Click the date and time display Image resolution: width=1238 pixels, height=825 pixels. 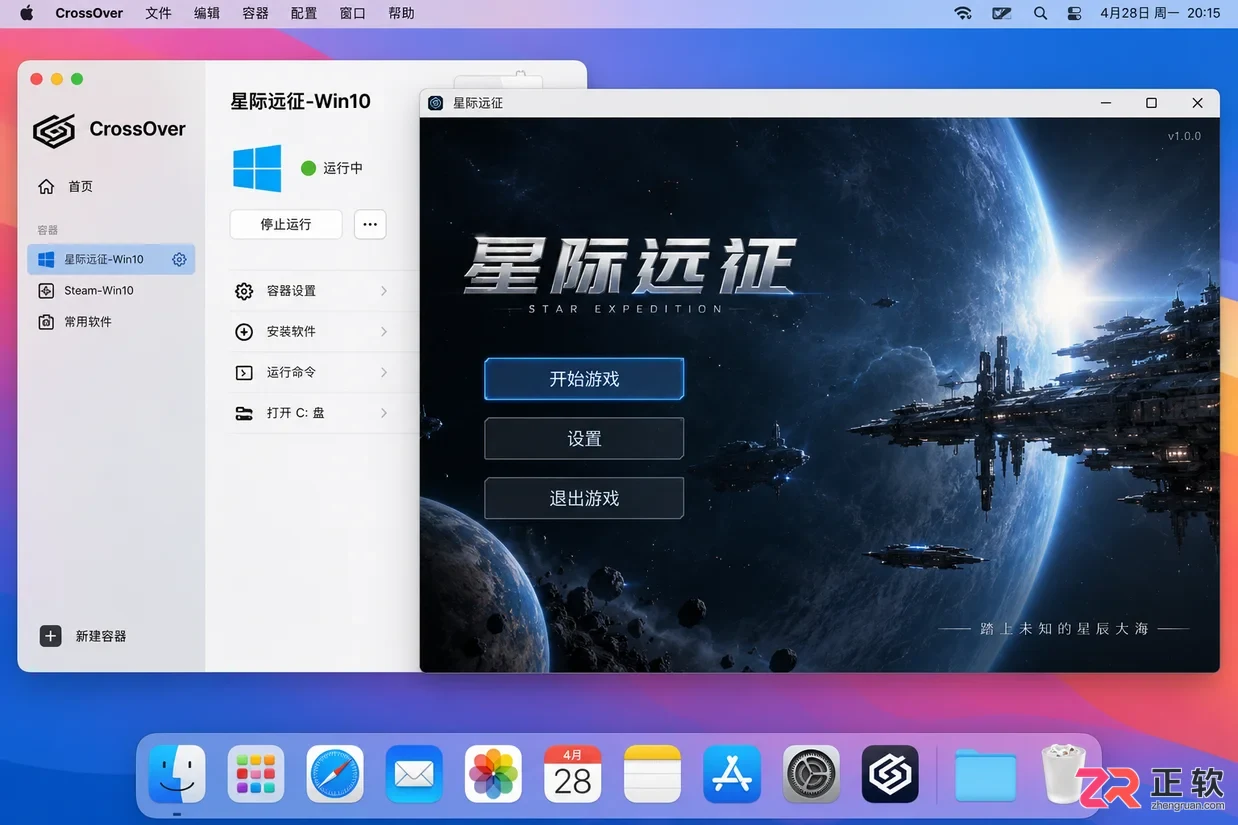tap(1160, 13)
